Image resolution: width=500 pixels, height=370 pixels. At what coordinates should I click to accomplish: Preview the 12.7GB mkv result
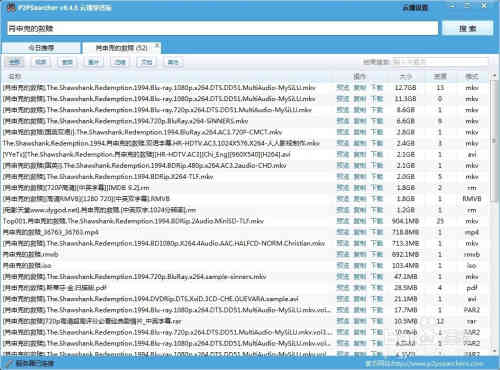tap(343, 88)
